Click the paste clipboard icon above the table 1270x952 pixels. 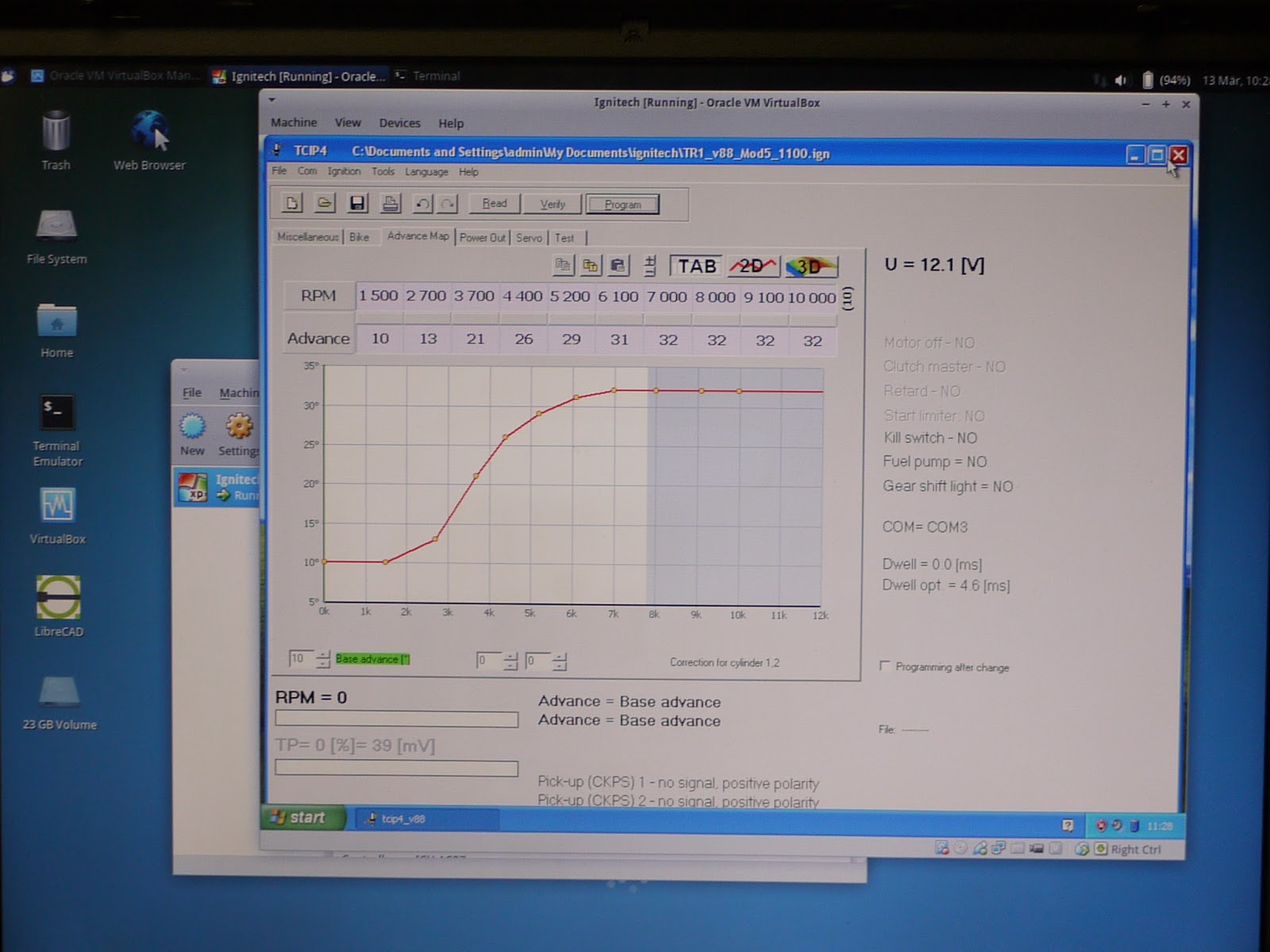pos(618,265)
